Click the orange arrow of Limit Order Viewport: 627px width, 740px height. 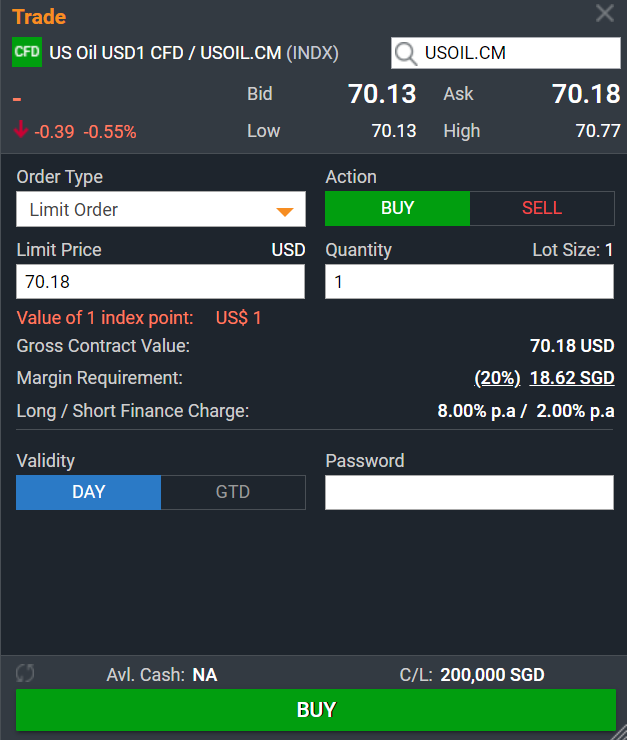click(285, 211)
